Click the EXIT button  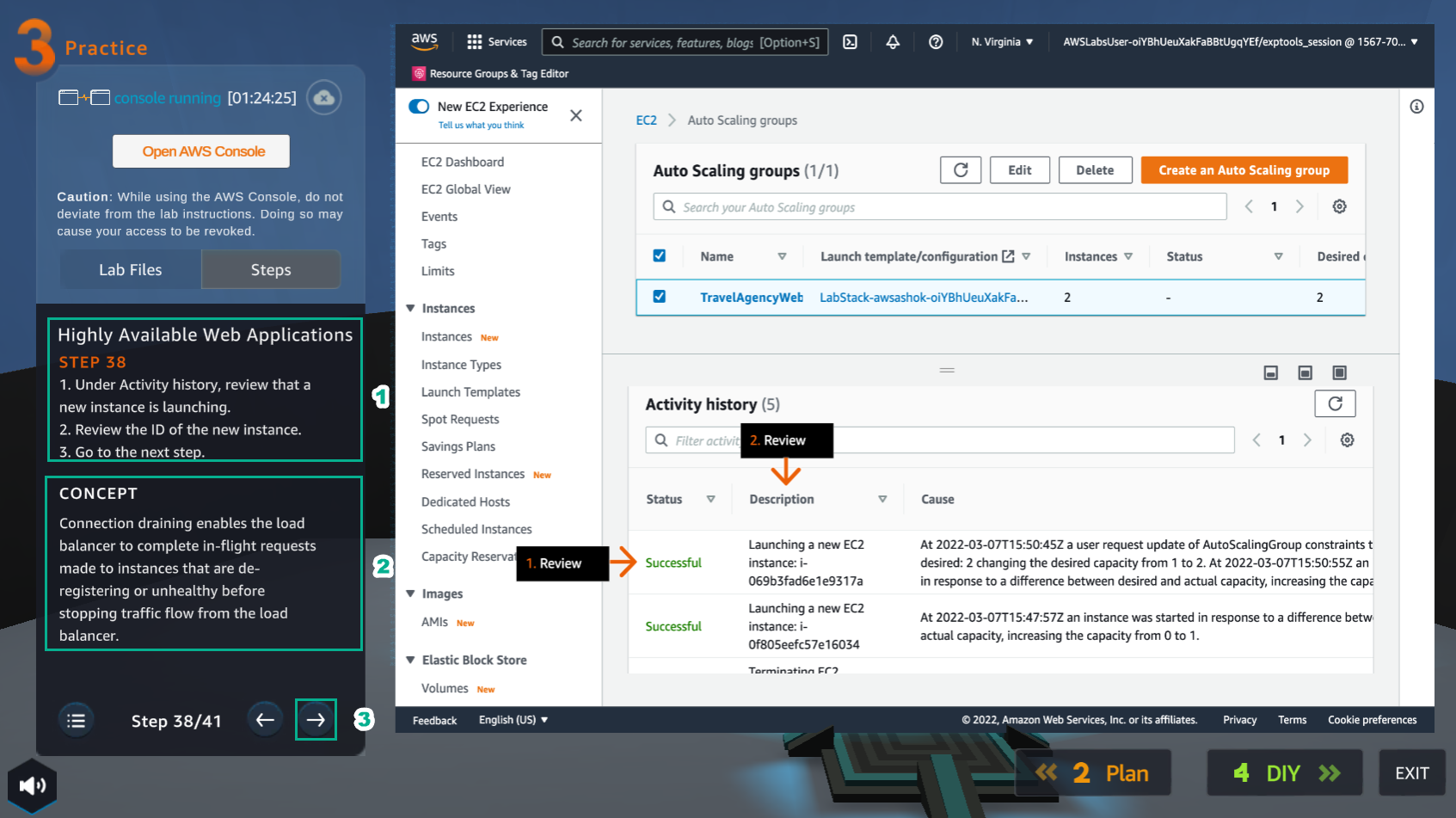[x=1412, y=772]
